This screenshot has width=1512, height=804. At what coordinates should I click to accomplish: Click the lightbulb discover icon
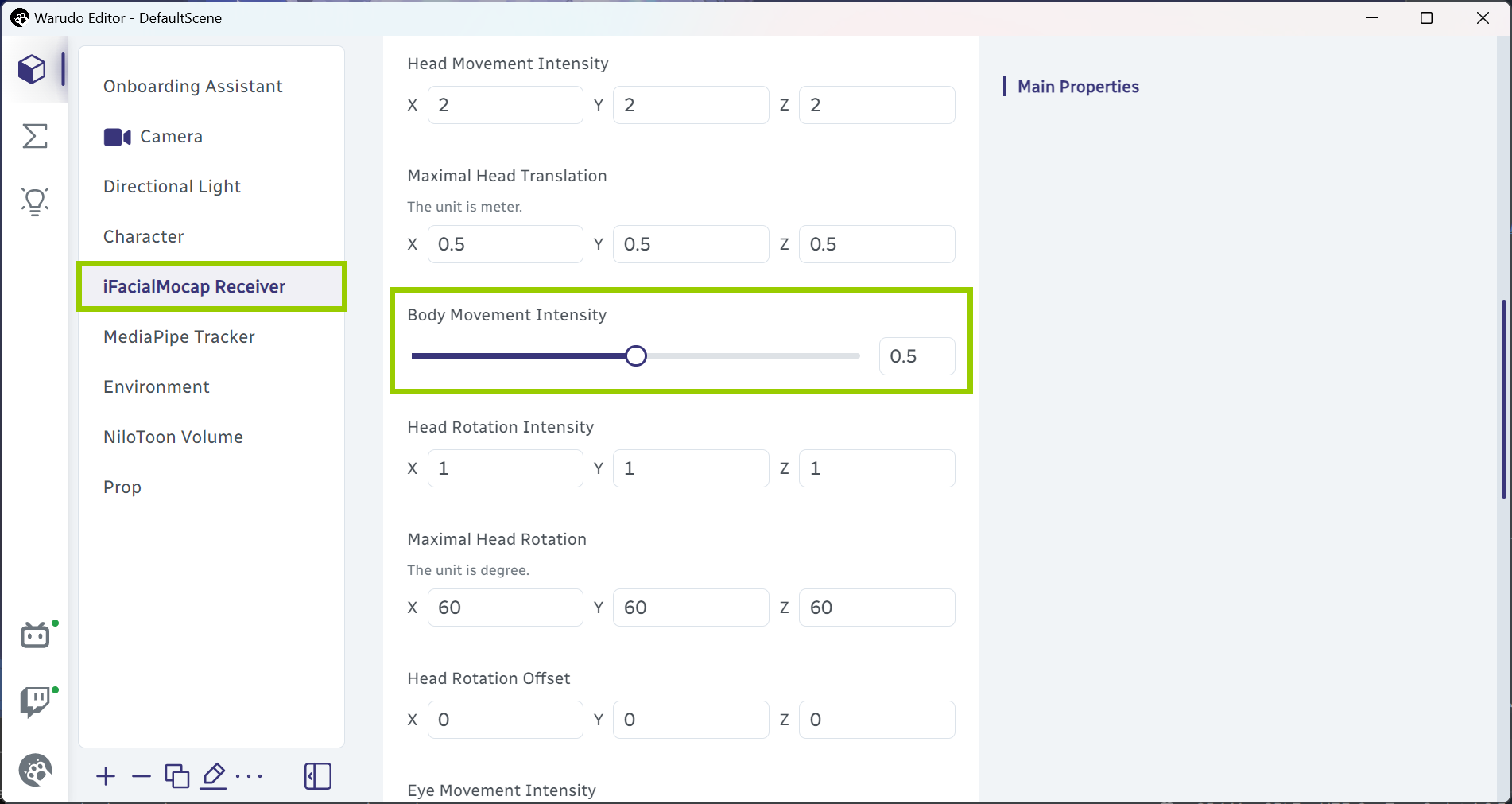coord(35,202)
